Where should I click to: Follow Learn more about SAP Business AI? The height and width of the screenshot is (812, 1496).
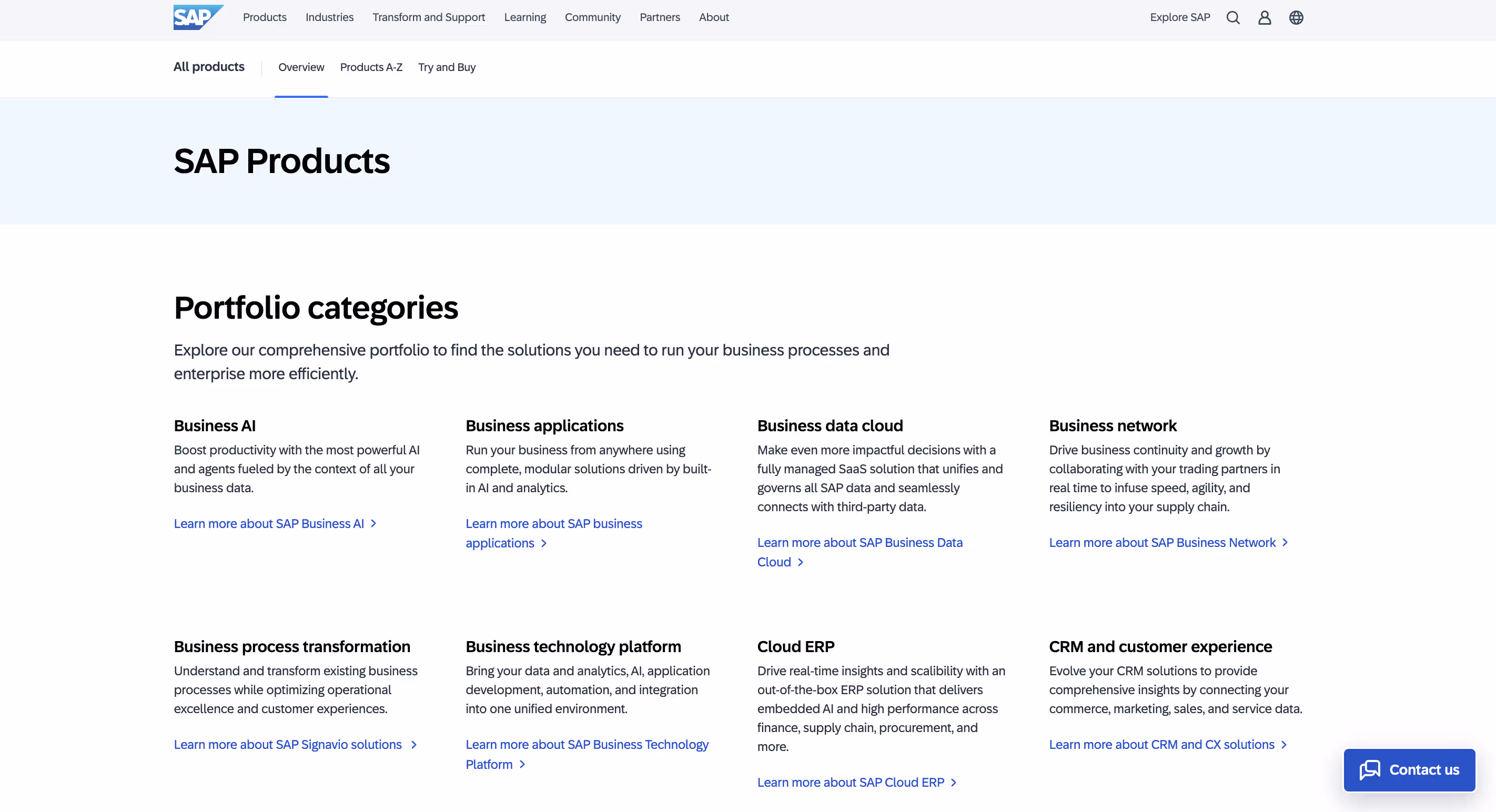pos(275,523)
